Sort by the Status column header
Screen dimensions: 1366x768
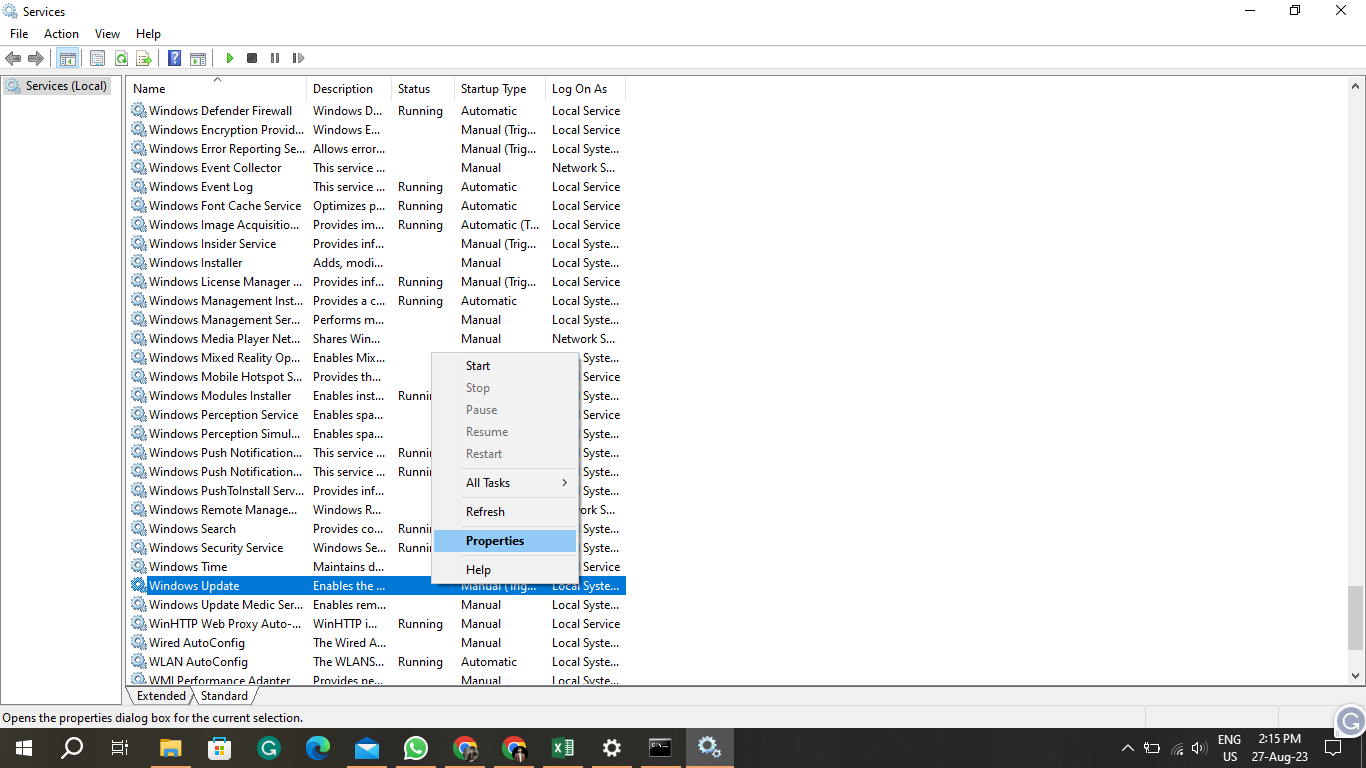tap(423, 89)
